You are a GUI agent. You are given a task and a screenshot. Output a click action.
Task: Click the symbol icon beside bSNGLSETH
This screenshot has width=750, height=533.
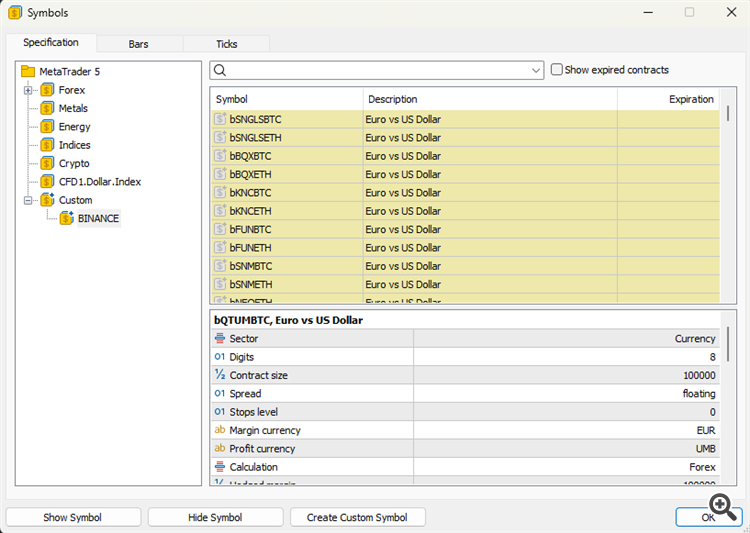(220, 137)
